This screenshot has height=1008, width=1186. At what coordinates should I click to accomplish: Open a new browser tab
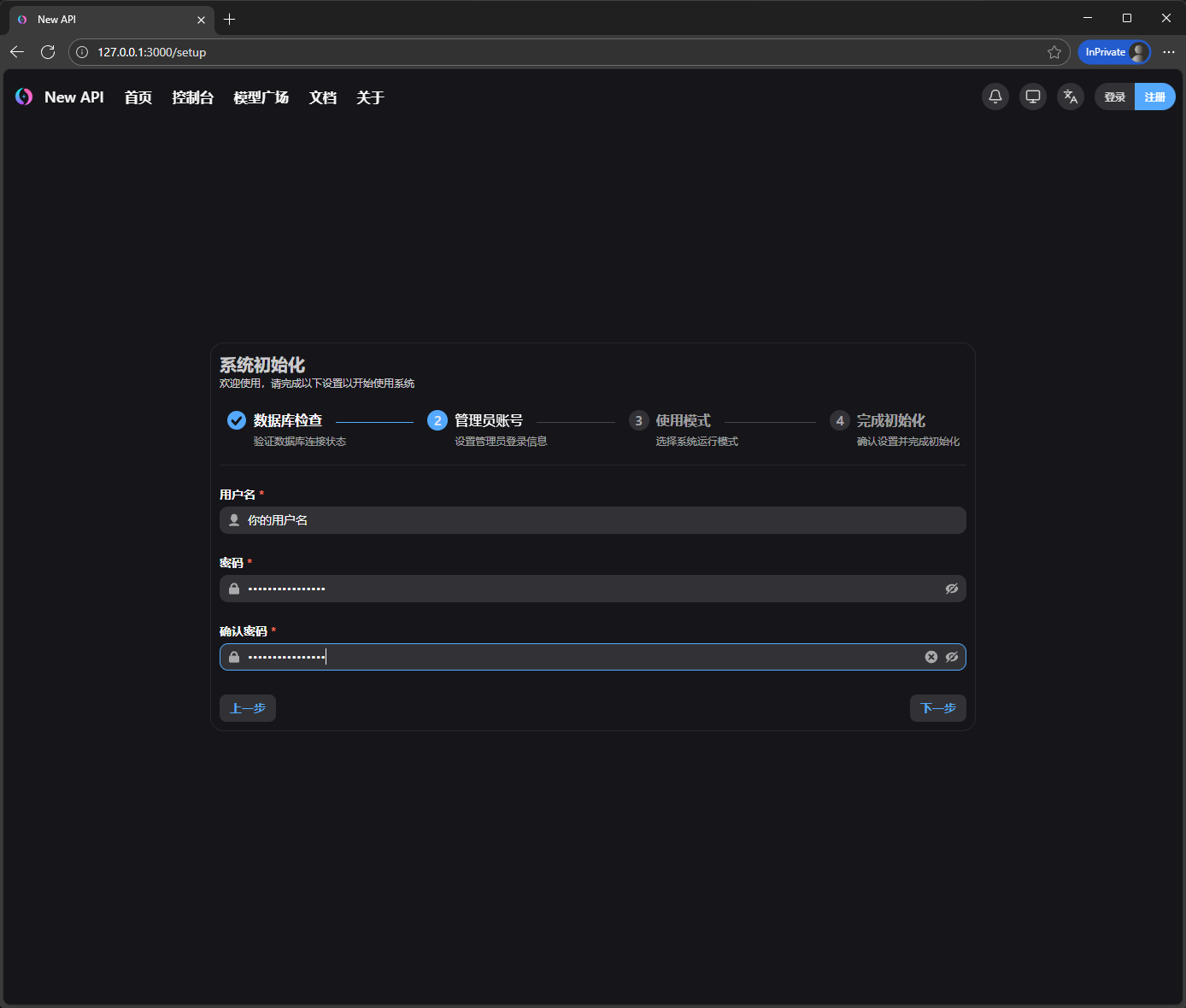click(229, 19)
